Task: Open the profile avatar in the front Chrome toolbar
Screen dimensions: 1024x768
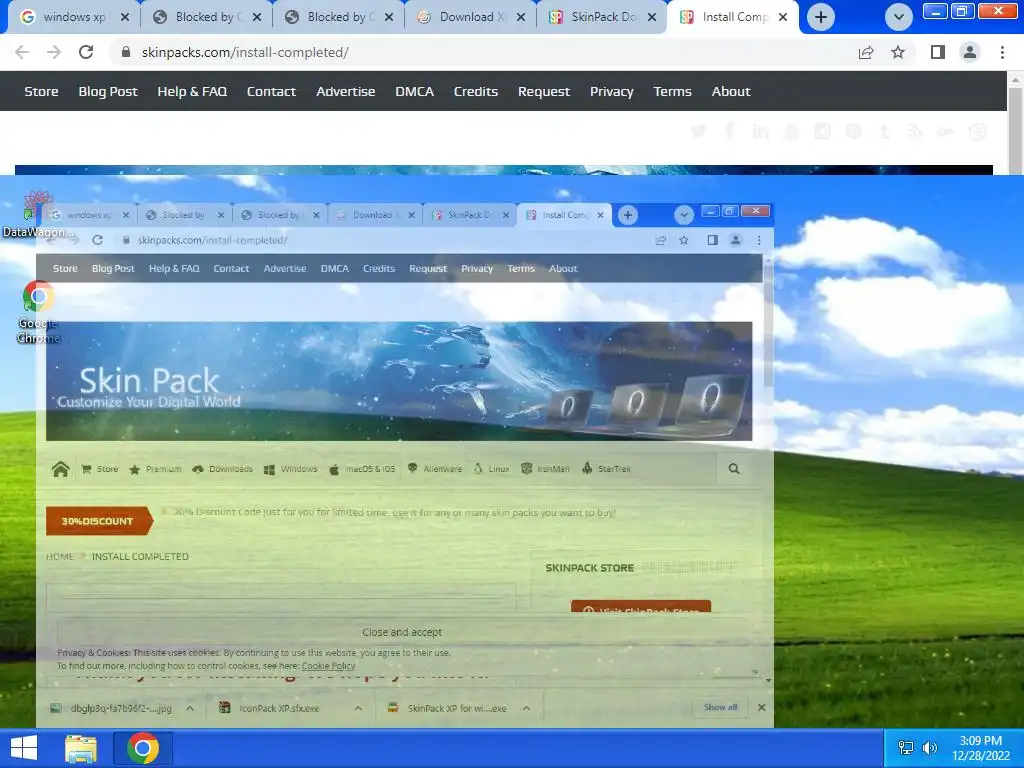Action: click(x=970, y=52)
